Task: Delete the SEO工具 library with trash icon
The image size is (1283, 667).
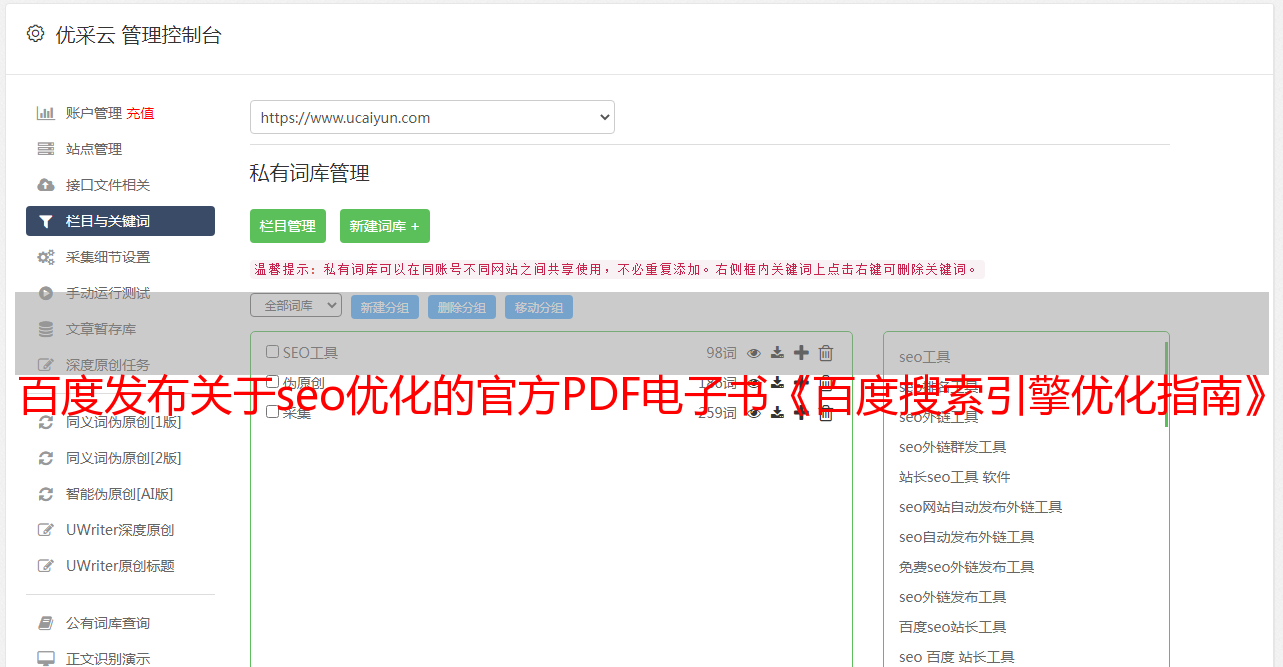Action: pos(826,352)
